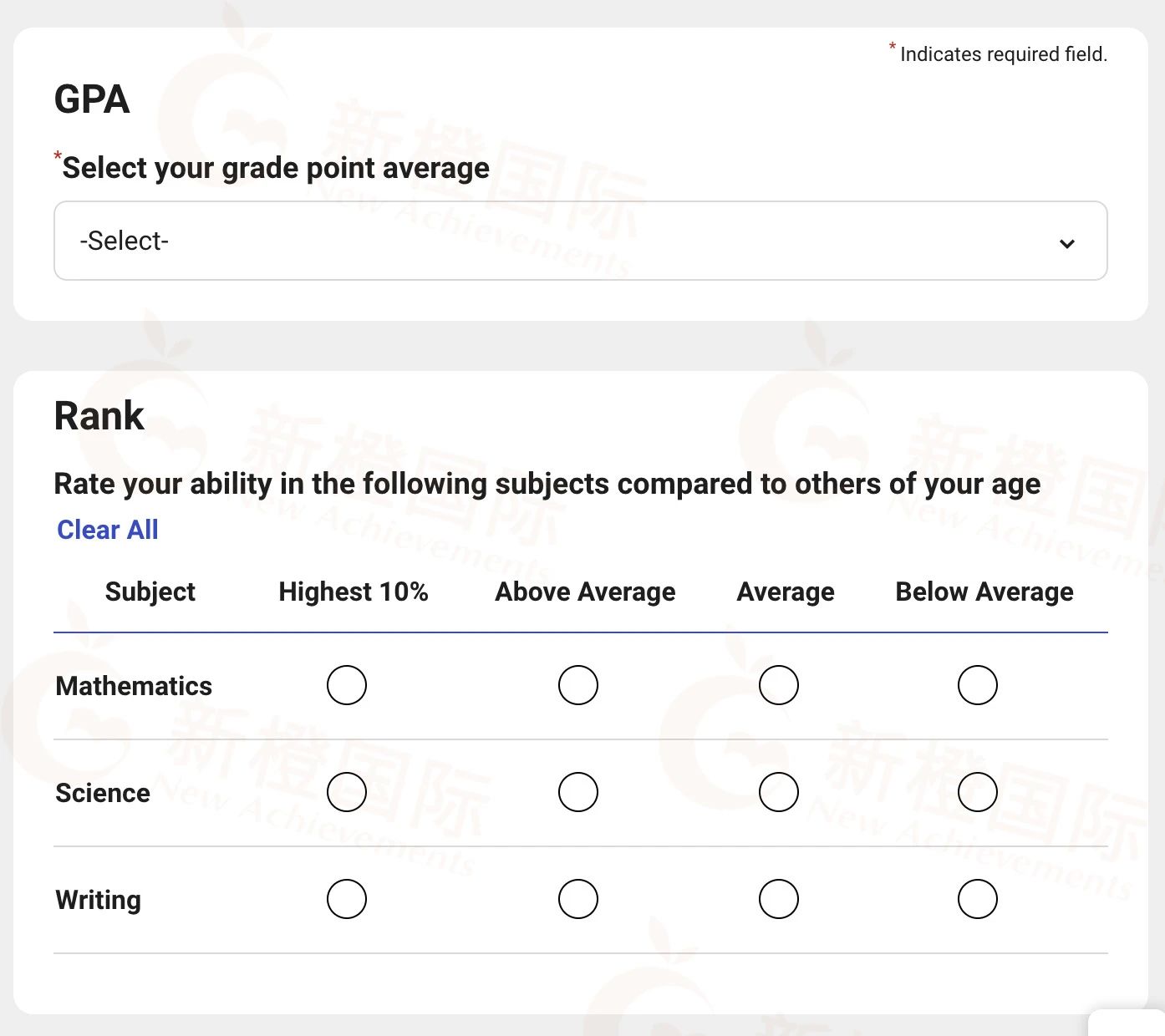The image size is (1165, 1036).
Task: Select Above Average for Mathematics
Action: (x=578, y=685)
